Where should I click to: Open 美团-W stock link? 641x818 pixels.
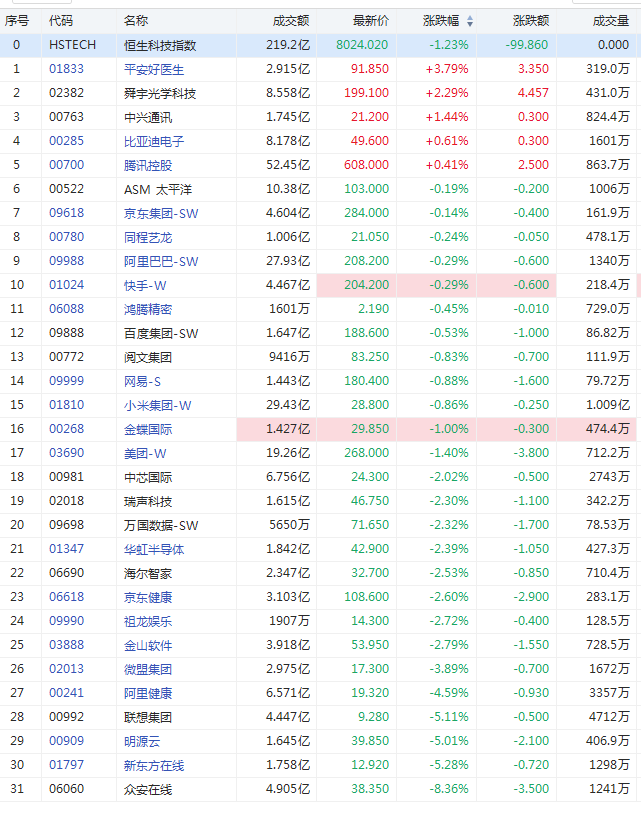tap(145, 453)
